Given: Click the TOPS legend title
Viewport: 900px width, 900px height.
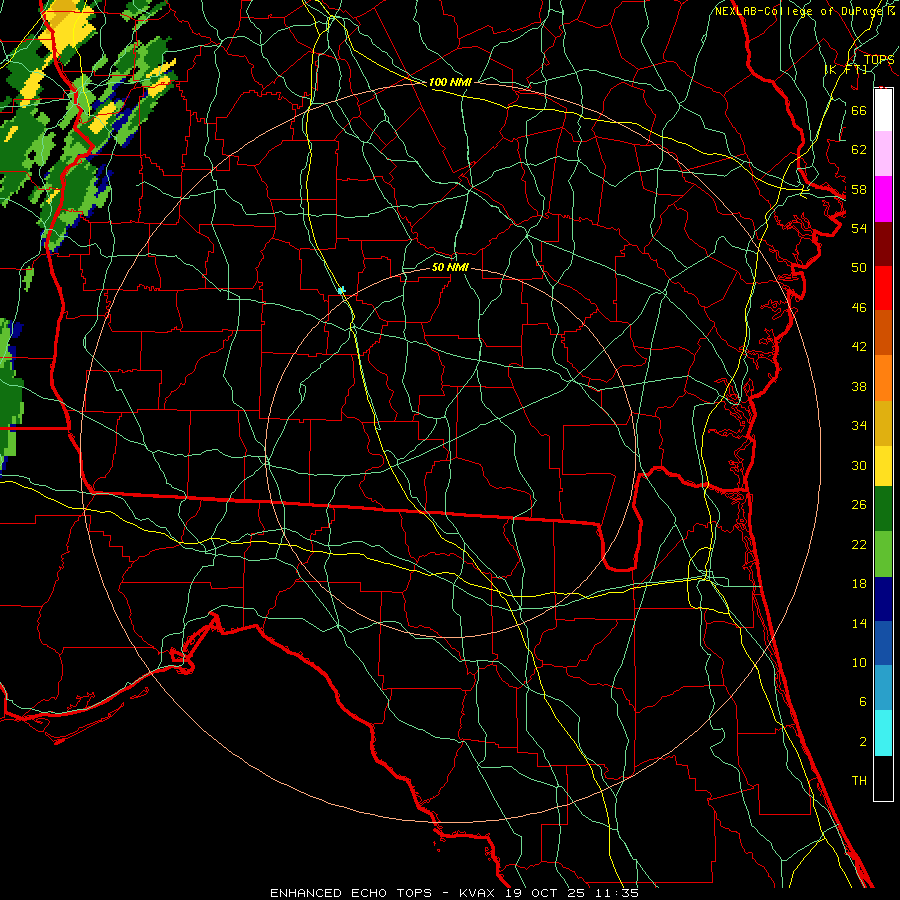Looking at the screenshot, I should coord(879,60).
